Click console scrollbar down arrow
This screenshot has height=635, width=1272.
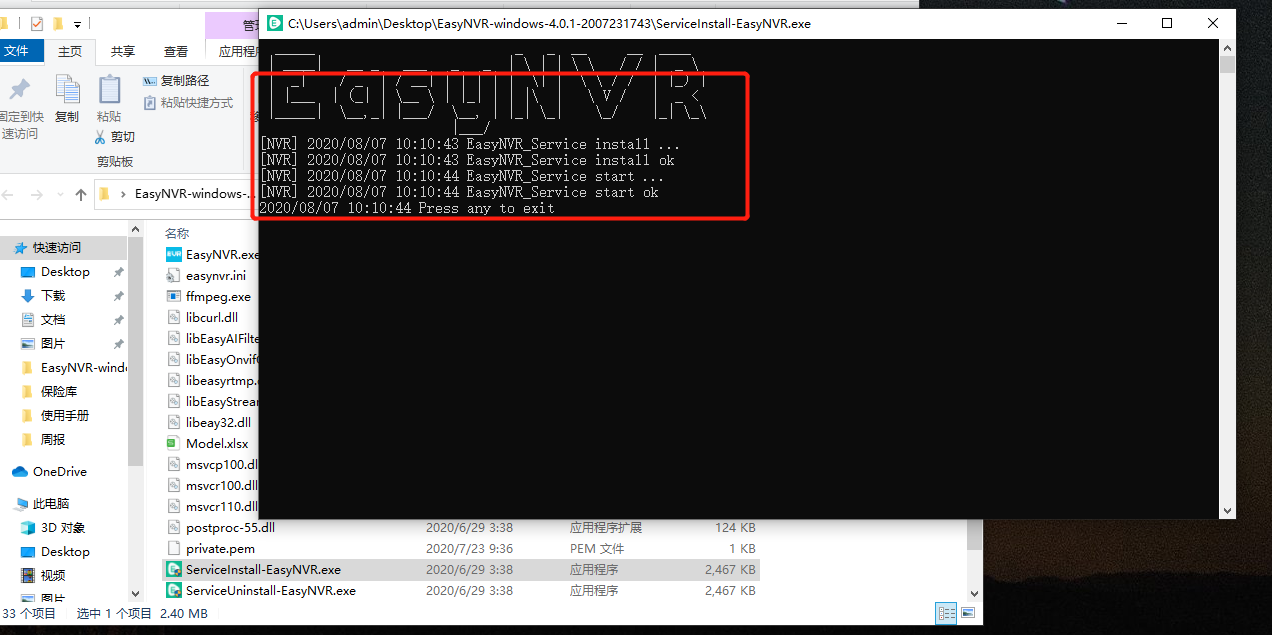click(x=1228, y=511)
